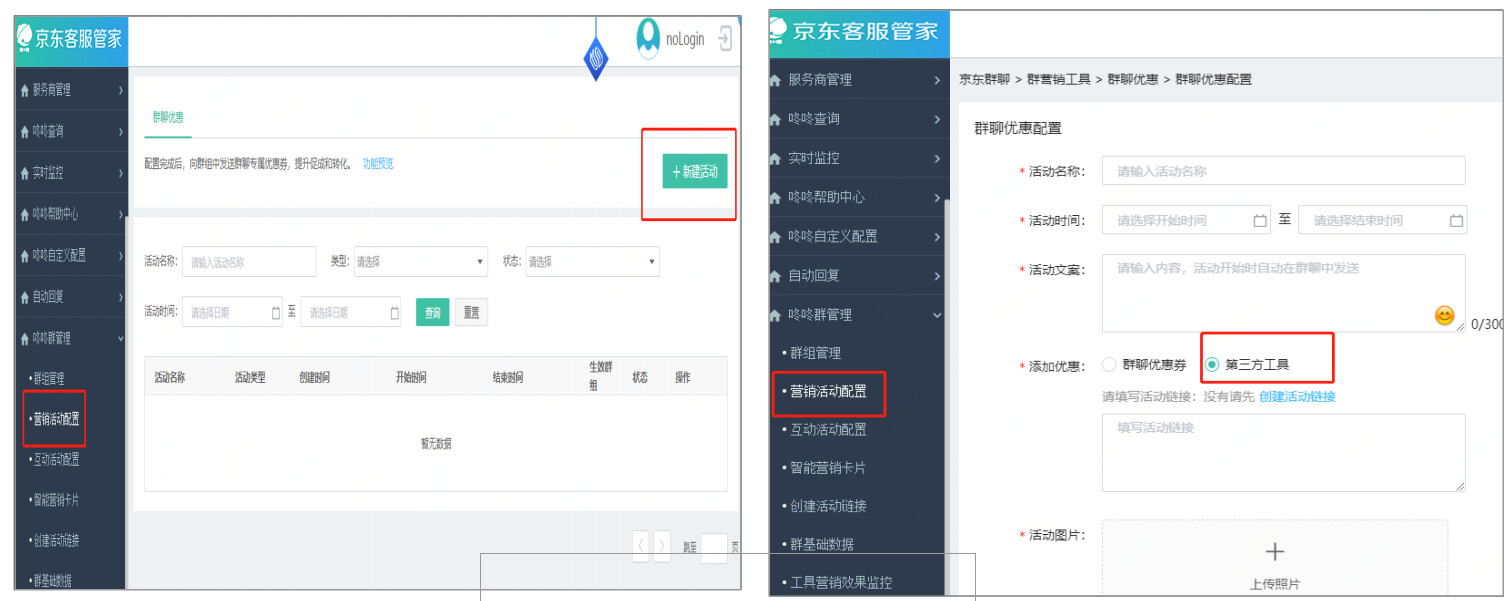Click home icon beside 实时监控 in right screenshot

pos(775,158)
